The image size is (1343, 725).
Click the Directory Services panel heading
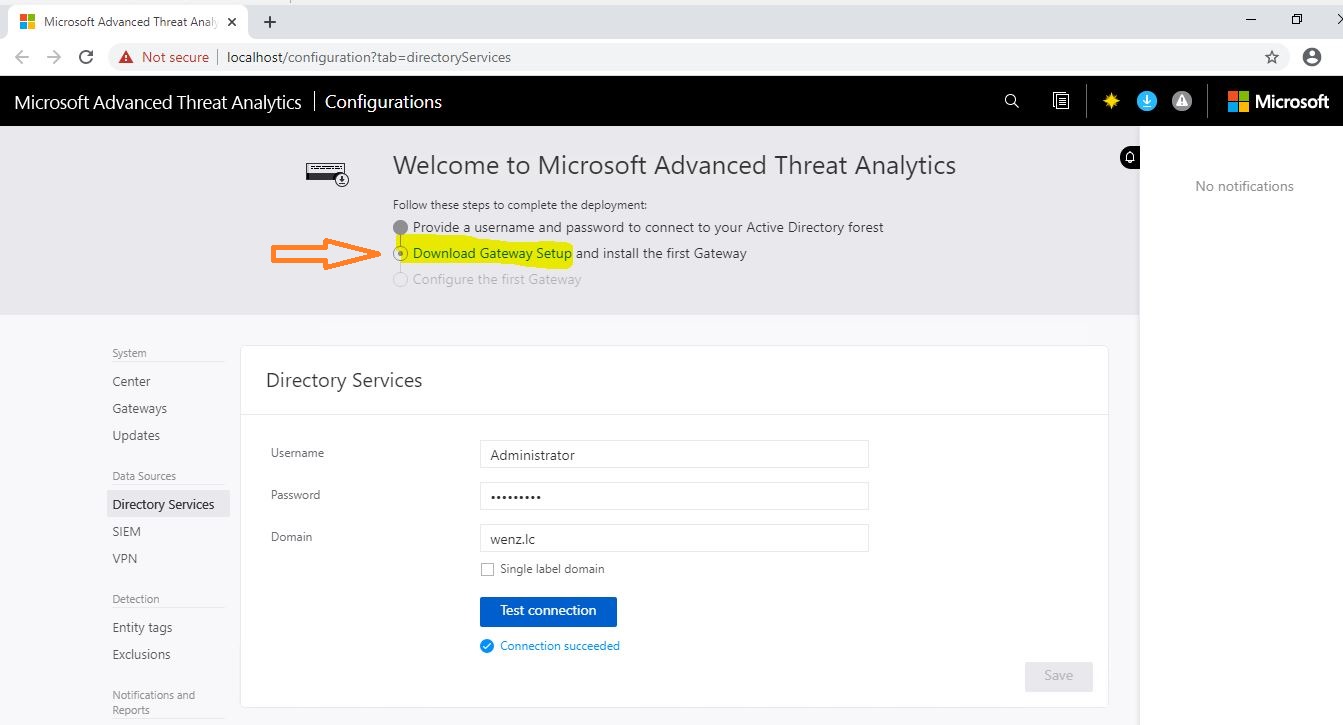344,380
